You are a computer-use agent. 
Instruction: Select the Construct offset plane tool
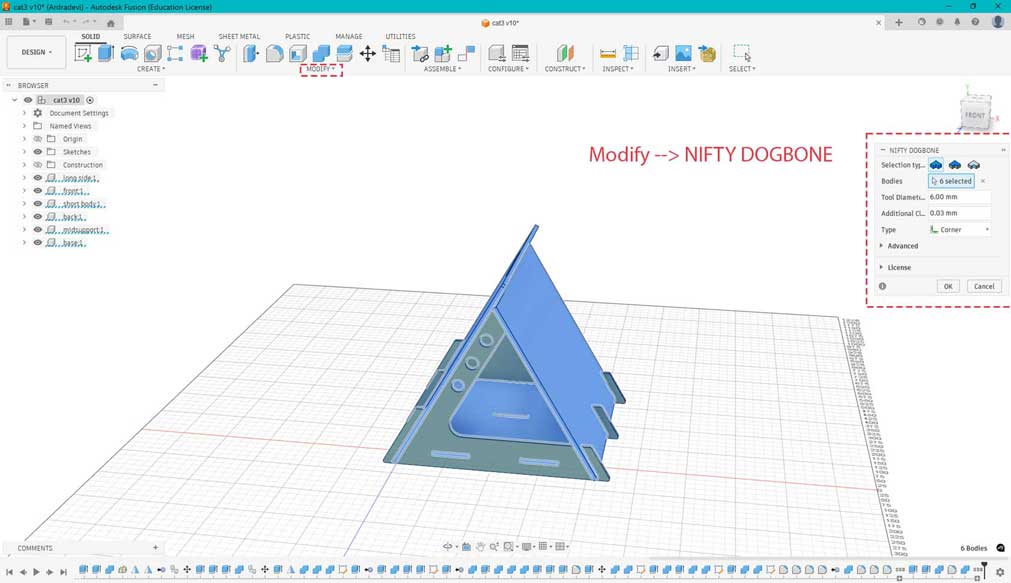(565, 53)
